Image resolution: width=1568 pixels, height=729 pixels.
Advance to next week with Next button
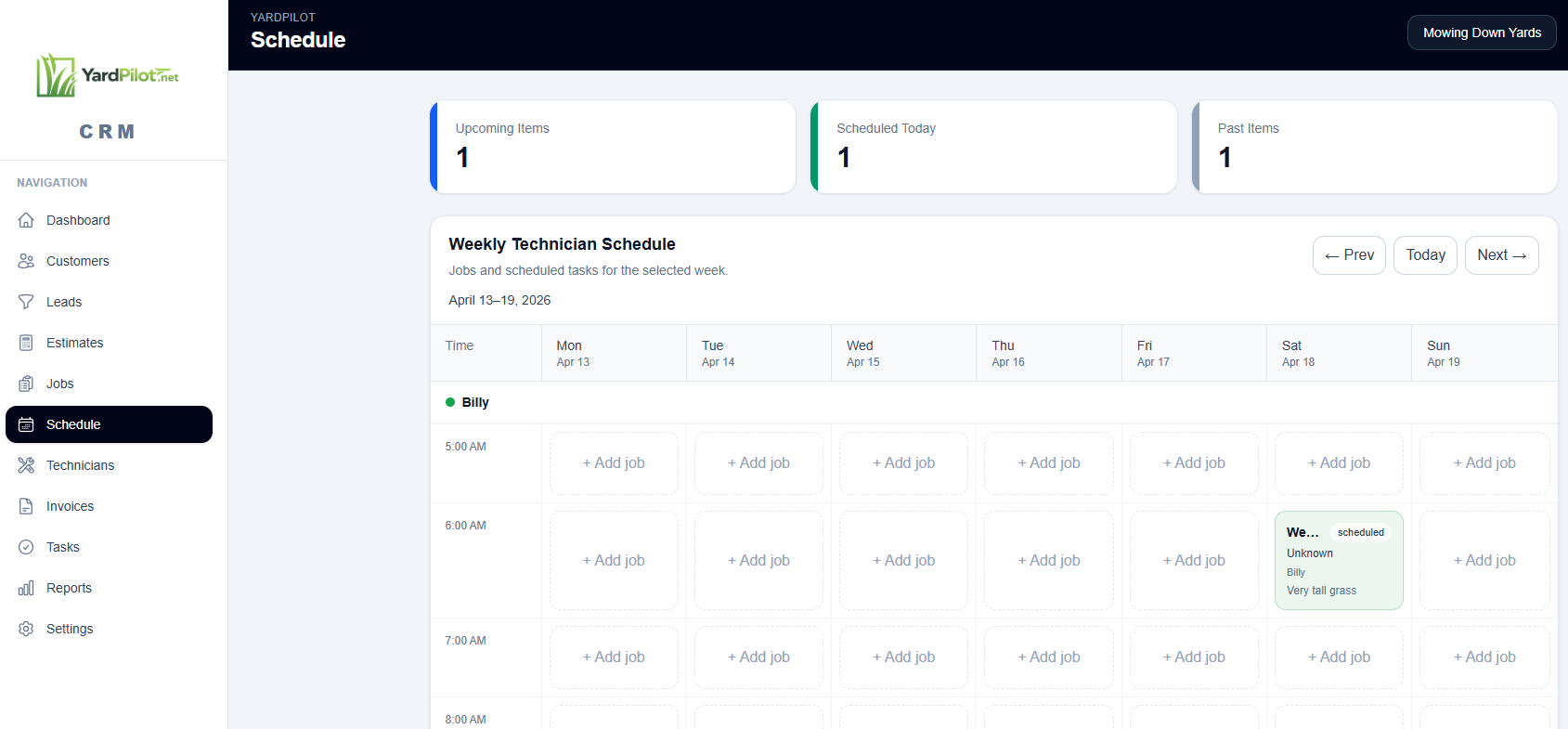1500,255
